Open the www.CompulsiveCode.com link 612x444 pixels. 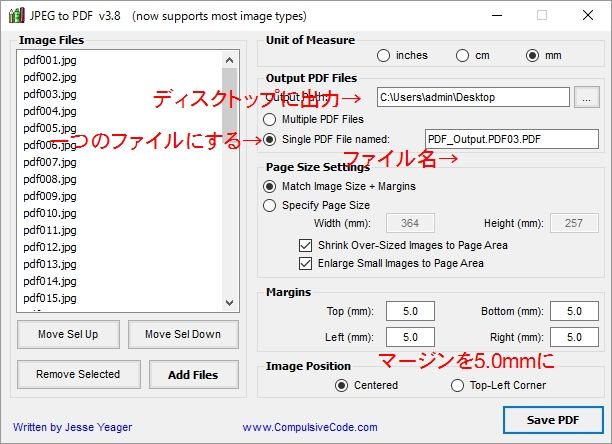point(299,428)
